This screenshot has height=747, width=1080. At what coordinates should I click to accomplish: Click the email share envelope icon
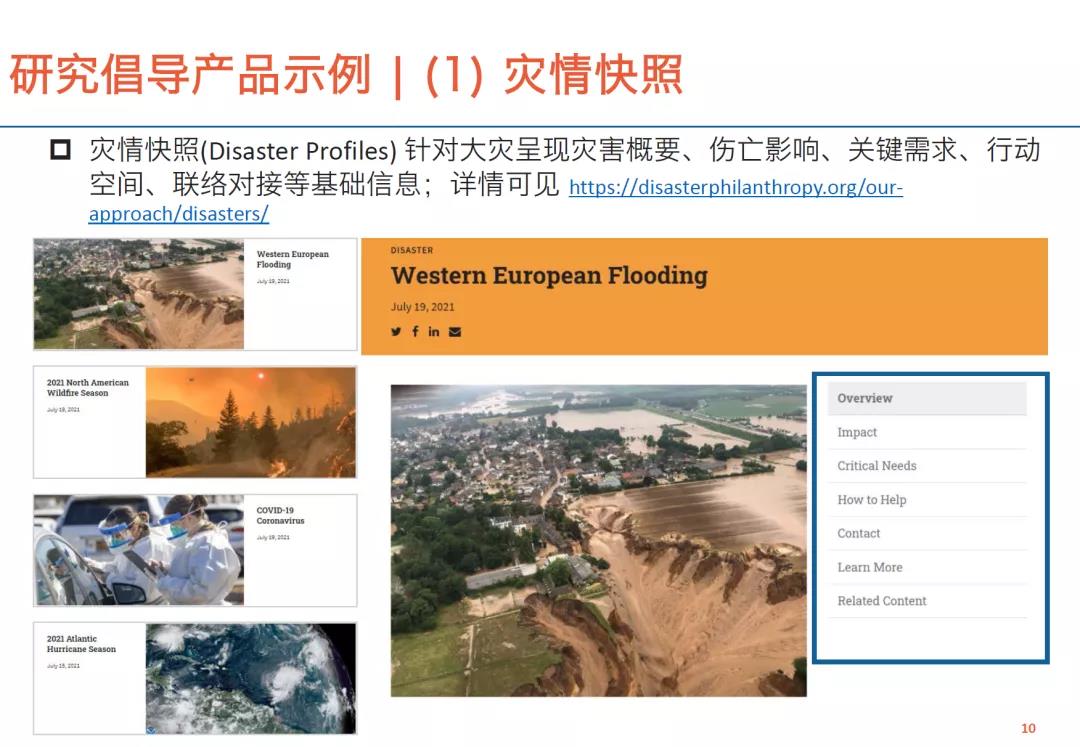coord(455,332)
